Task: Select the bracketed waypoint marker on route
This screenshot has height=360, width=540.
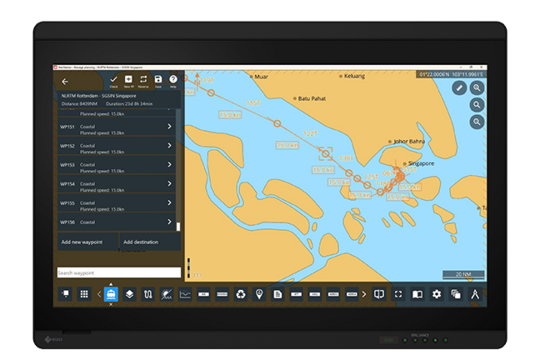Action: (x=325, y=154)
